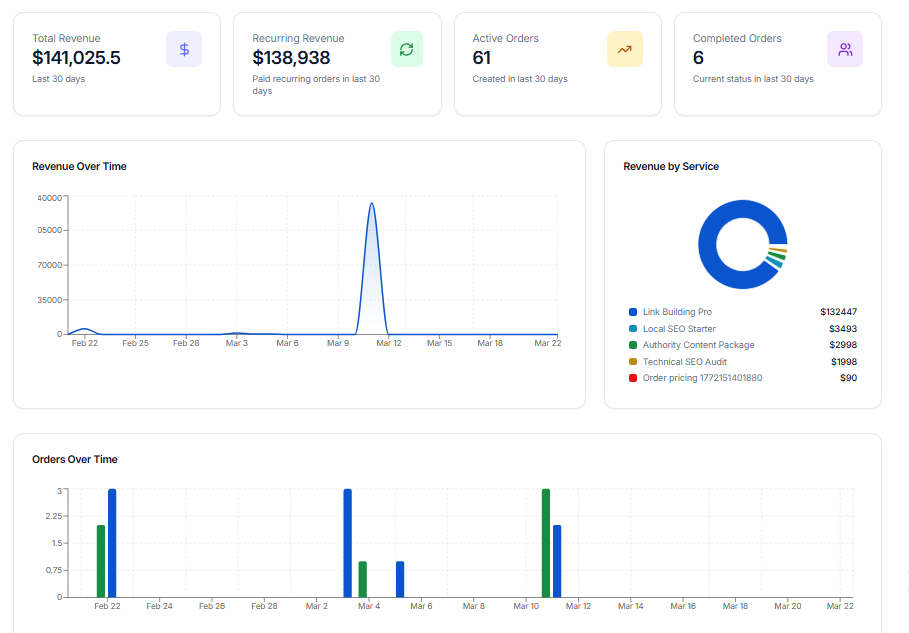Click the Revenue by Service chart title
Image resolution: width=909 pixels, height=633 pixels.
(671, 166)
